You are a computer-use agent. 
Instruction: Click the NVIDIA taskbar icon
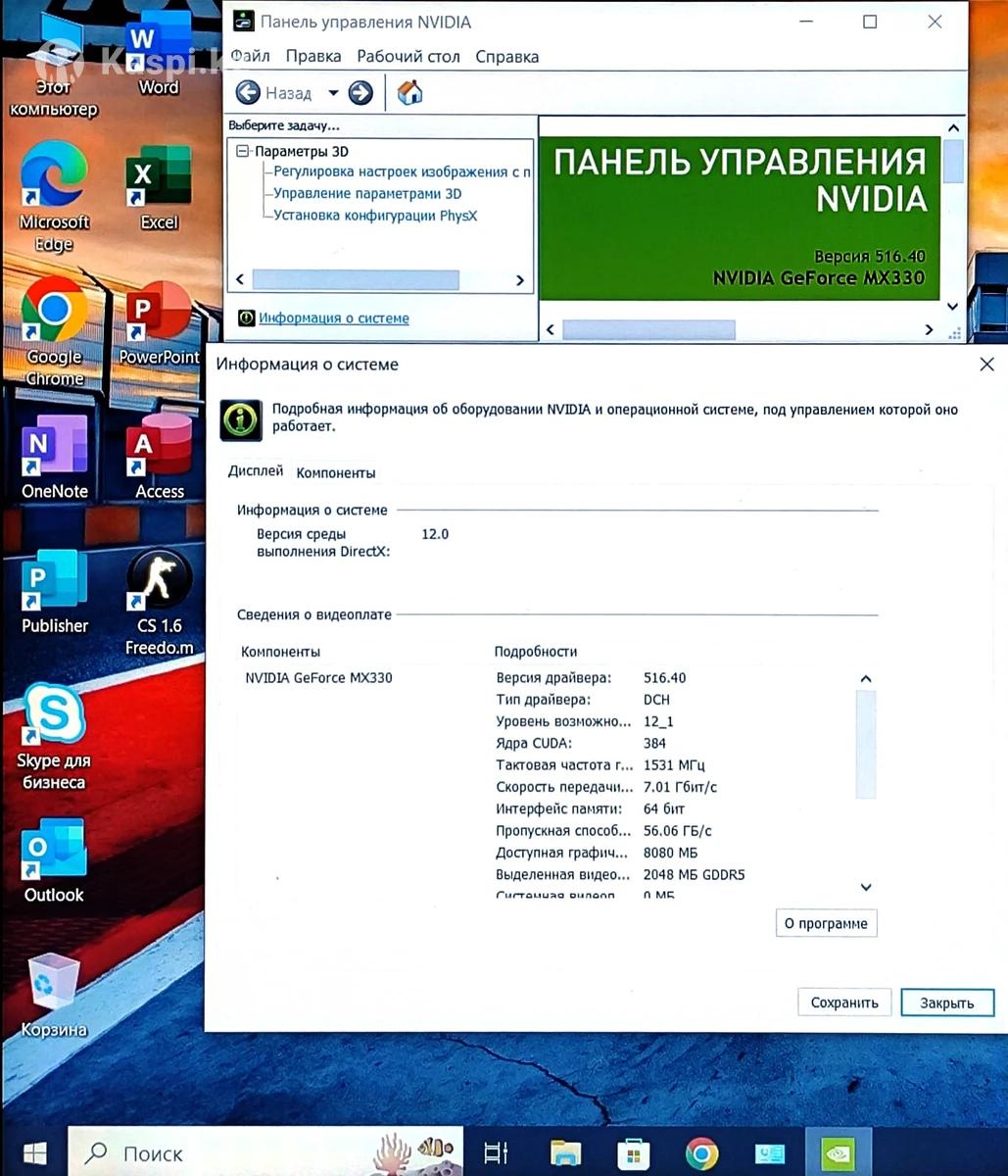(838, 1153)
